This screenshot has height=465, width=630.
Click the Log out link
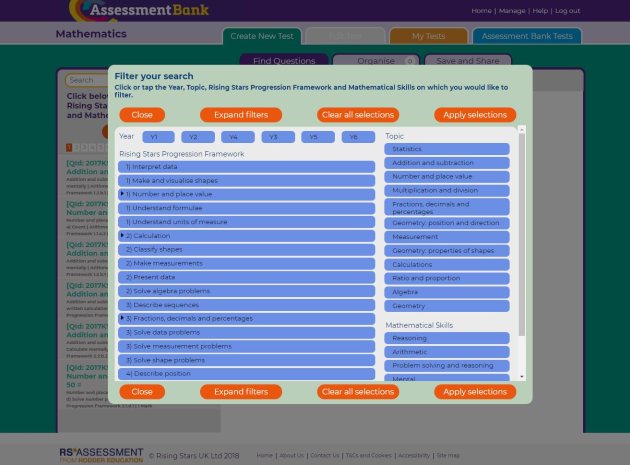pos(567,11)
